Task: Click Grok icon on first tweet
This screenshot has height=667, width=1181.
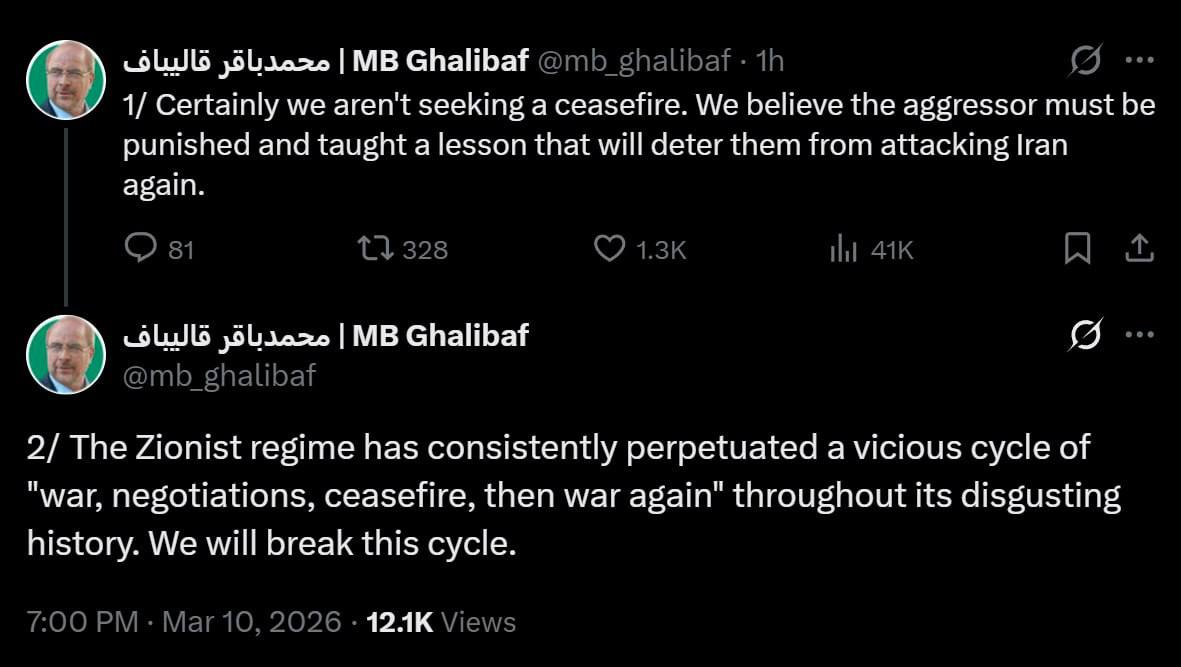Action: coord(1084,62)
